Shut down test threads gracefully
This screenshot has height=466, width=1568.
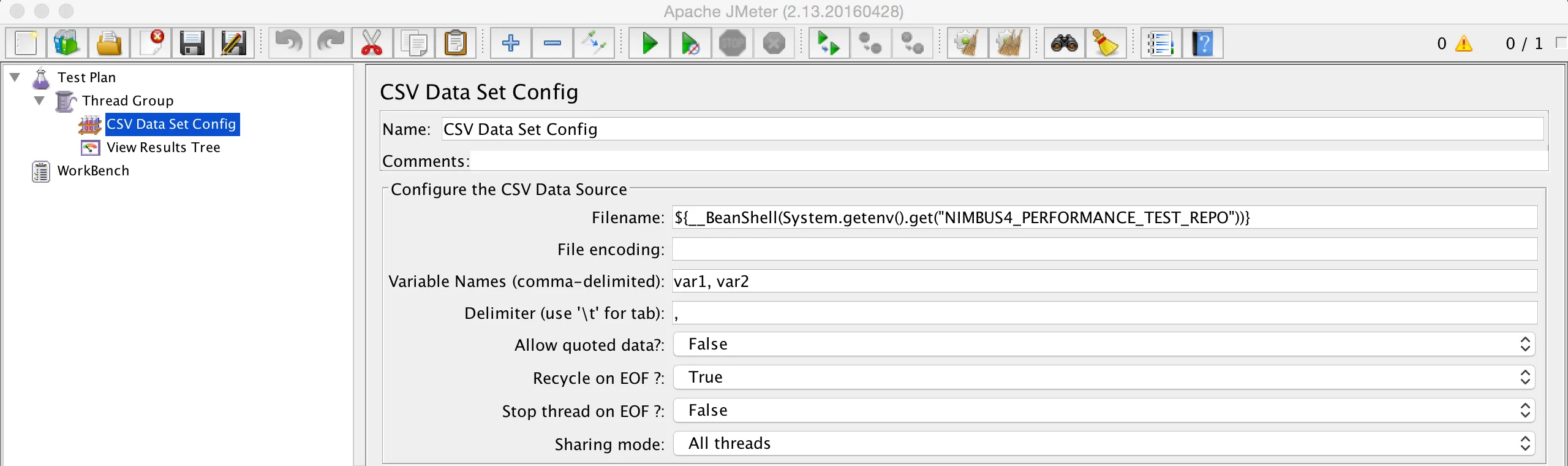(x=774, y=44)
